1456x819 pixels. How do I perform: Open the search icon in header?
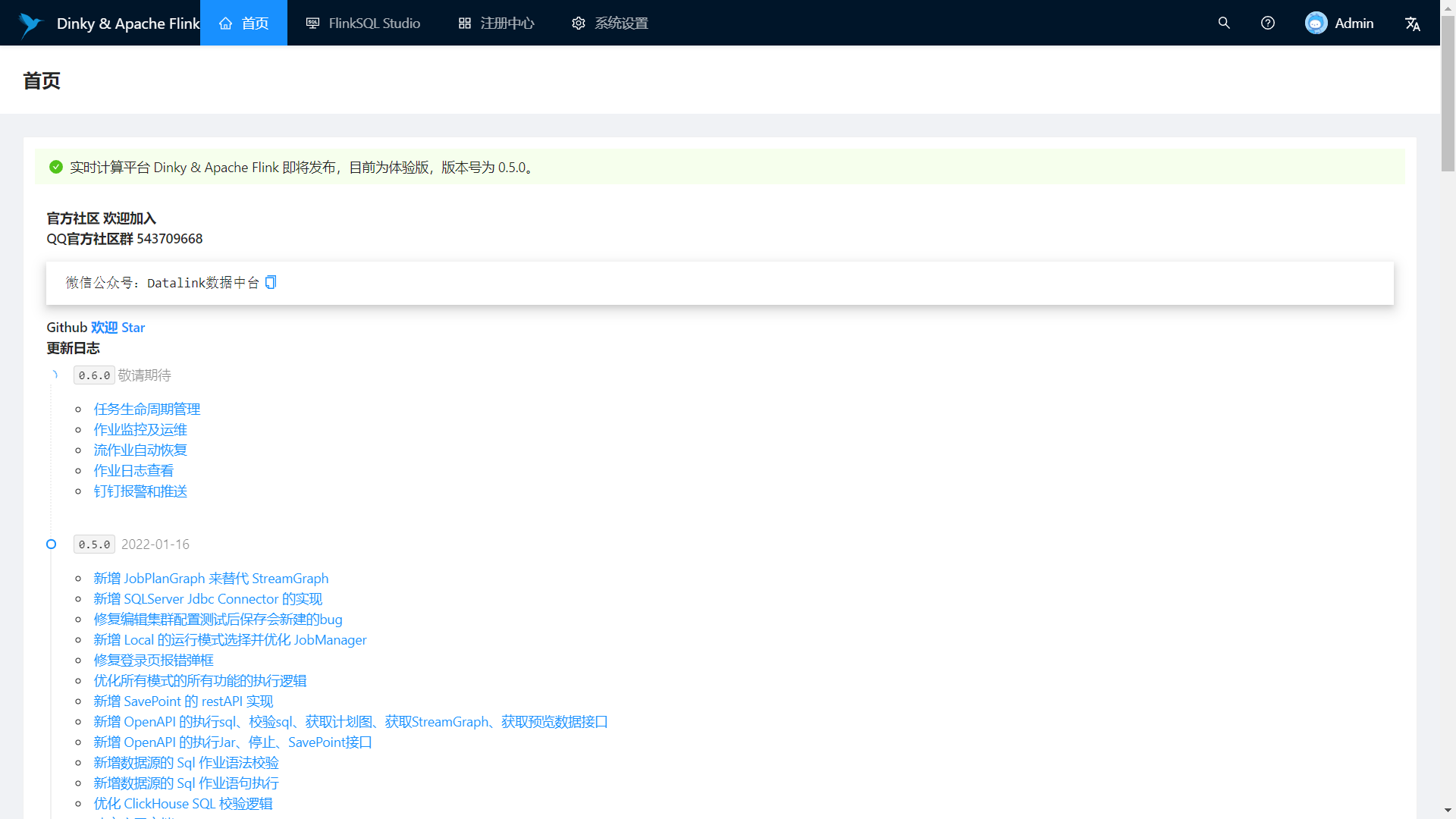[x=1224, y=23]
